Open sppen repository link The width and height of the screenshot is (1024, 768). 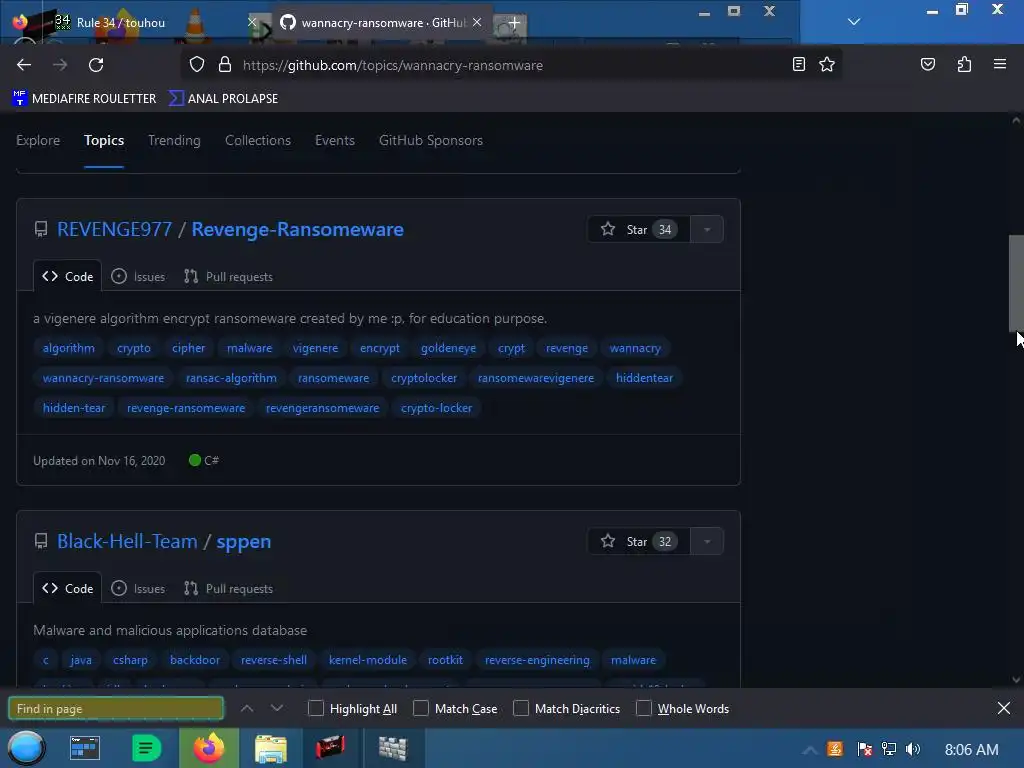pyautogui.click(x=244, y=541)
